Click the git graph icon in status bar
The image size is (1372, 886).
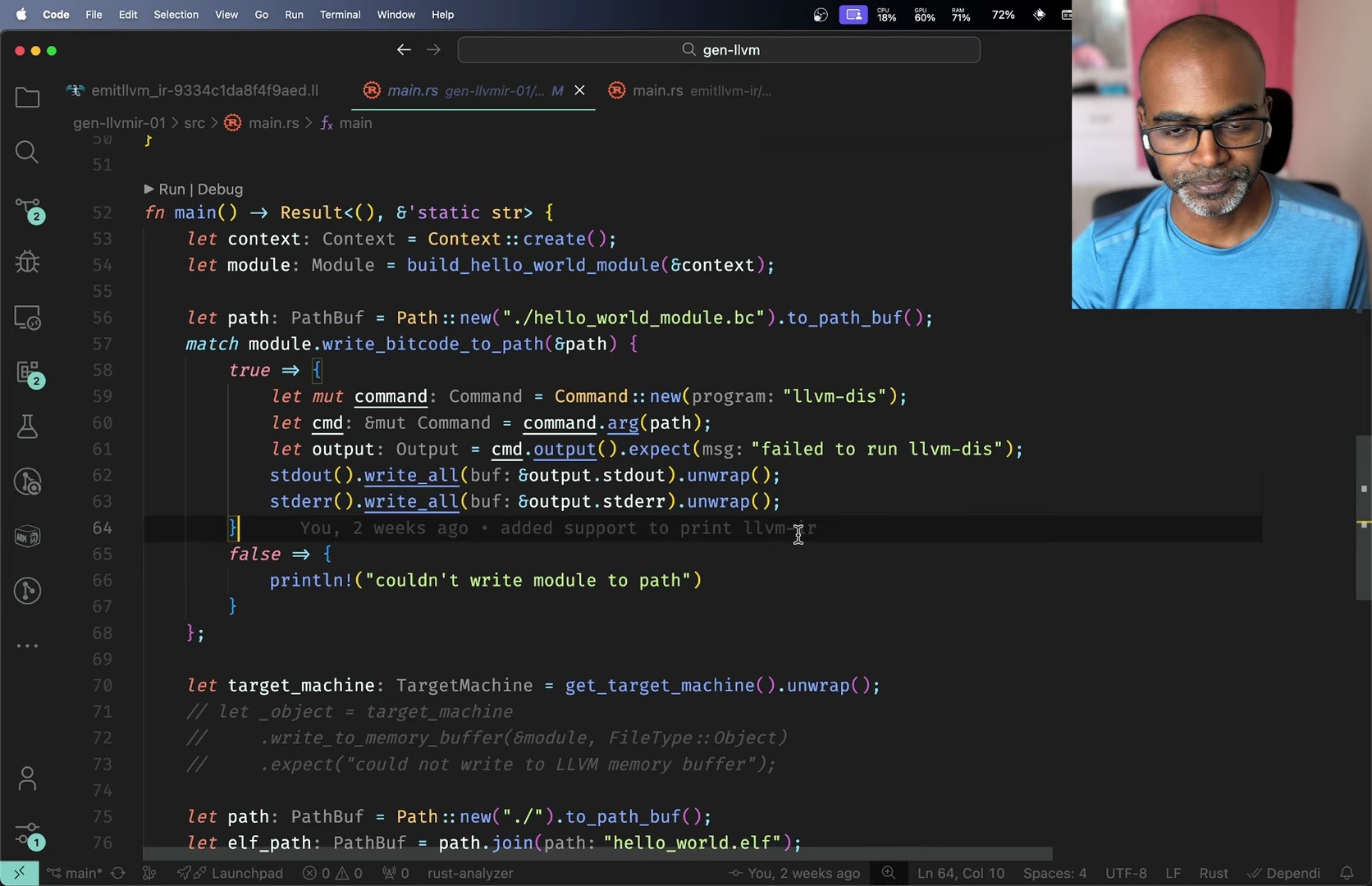pyautogui.click(x=149, y=873)
